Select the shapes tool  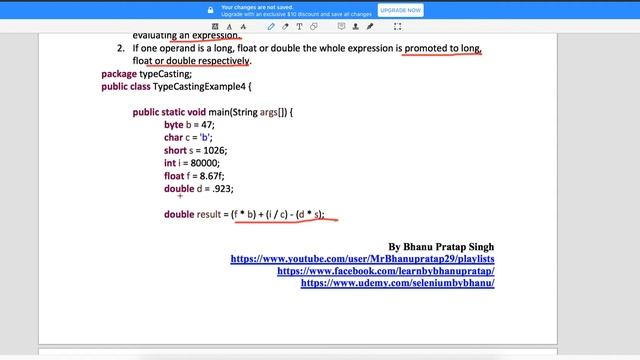click(313, 27)
